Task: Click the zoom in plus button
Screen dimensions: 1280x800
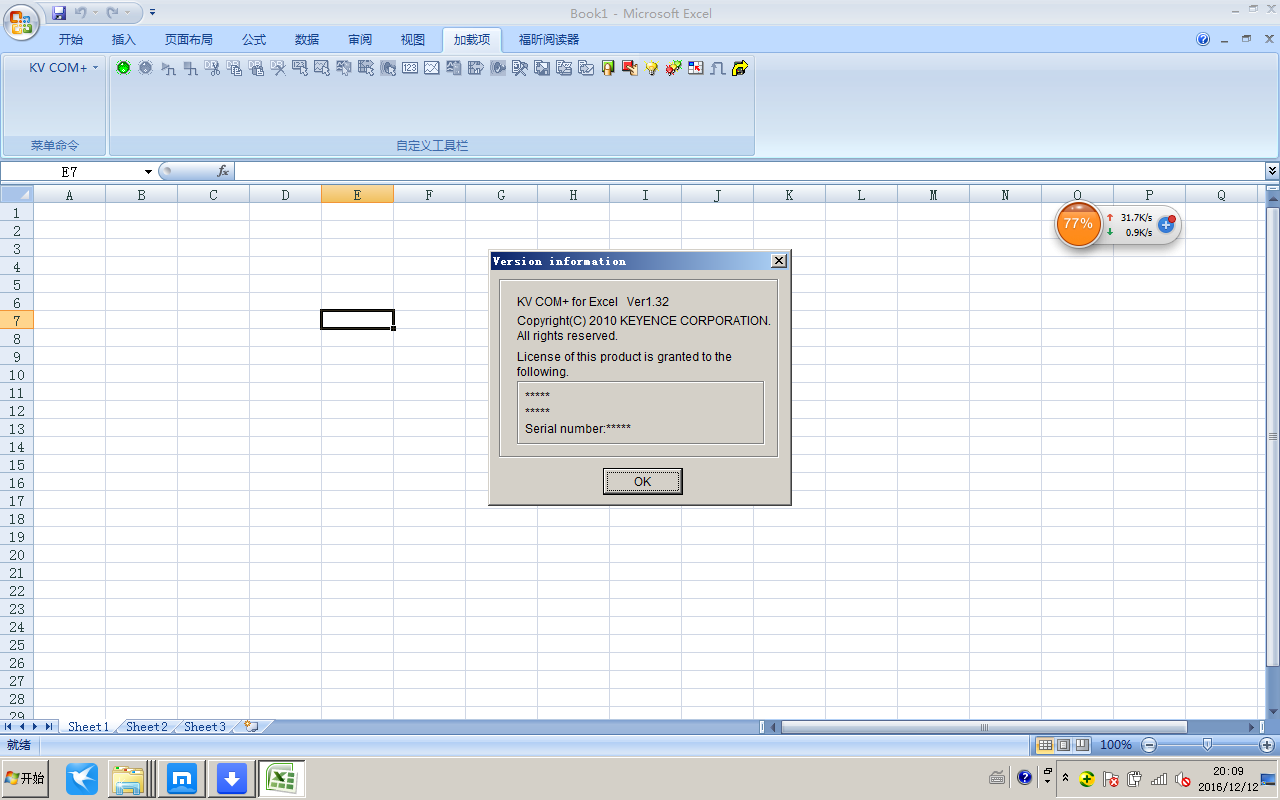Action: 1266,745
